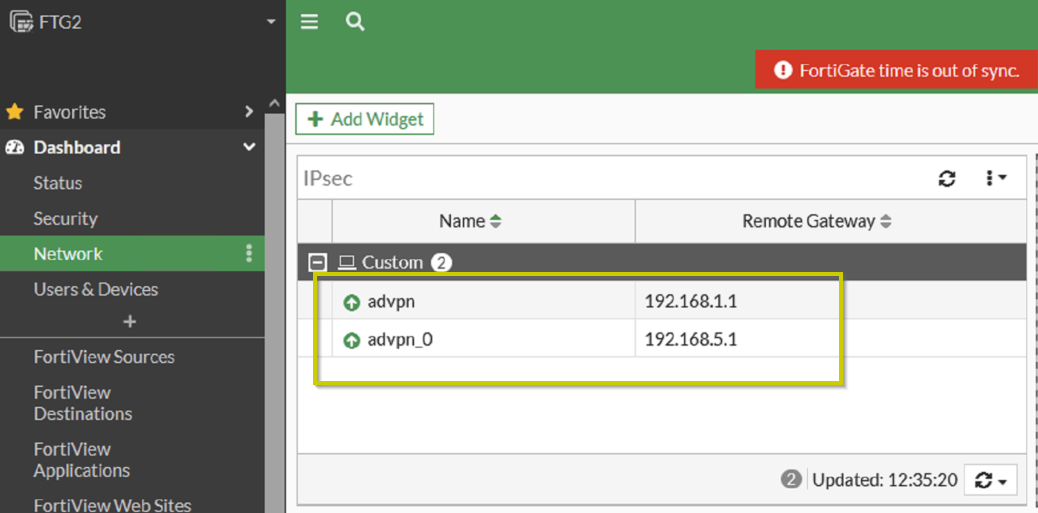
Task: Open the search magnifier in top bar
Action: click(x=355, y=23)
